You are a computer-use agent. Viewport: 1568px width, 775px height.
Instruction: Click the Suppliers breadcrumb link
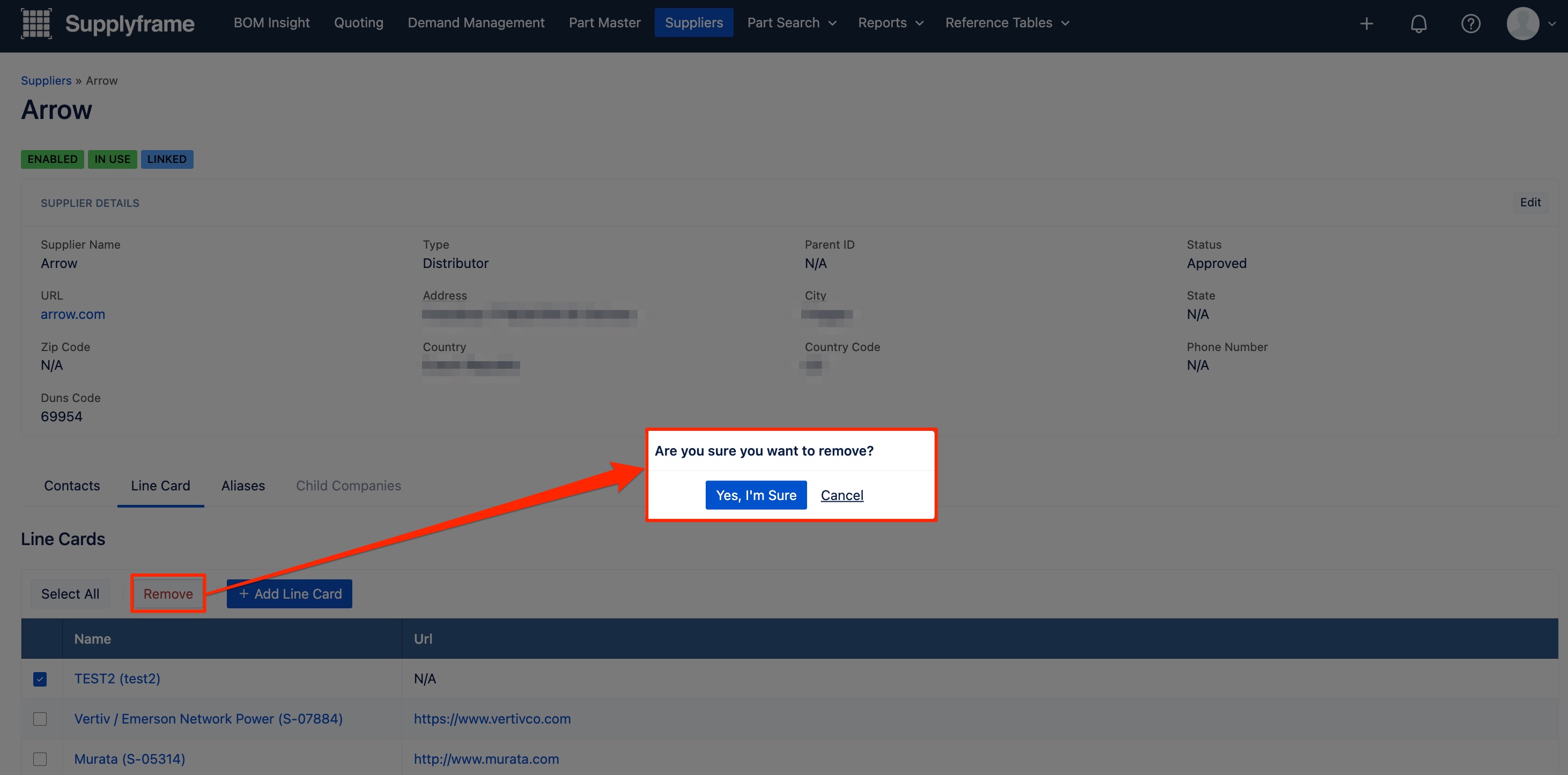(x=46, y=80)
